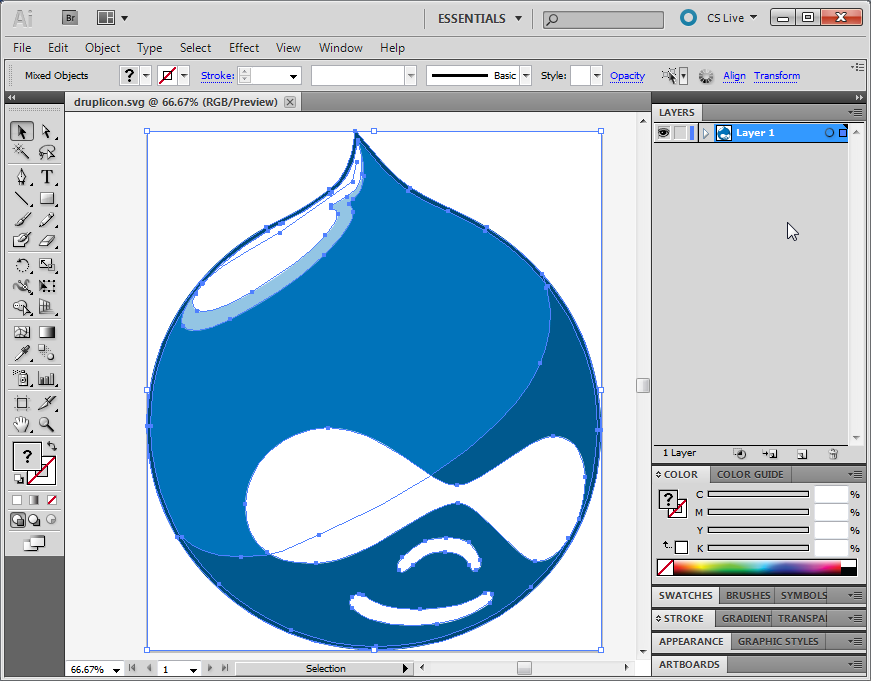Create new layer in Layers panel

tap(802, 454)
